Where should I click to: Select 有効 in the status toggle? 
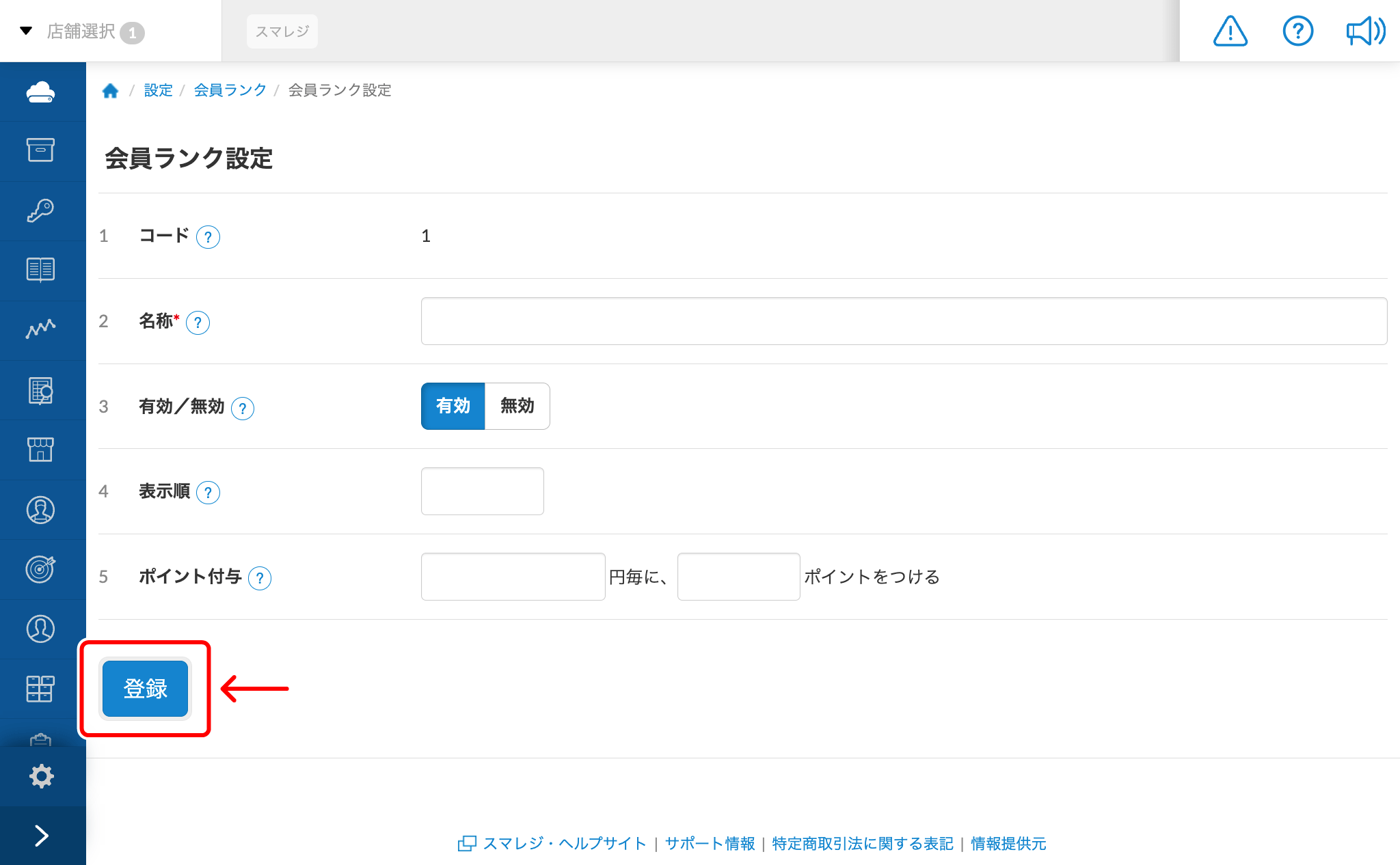(x=453, y=406)
